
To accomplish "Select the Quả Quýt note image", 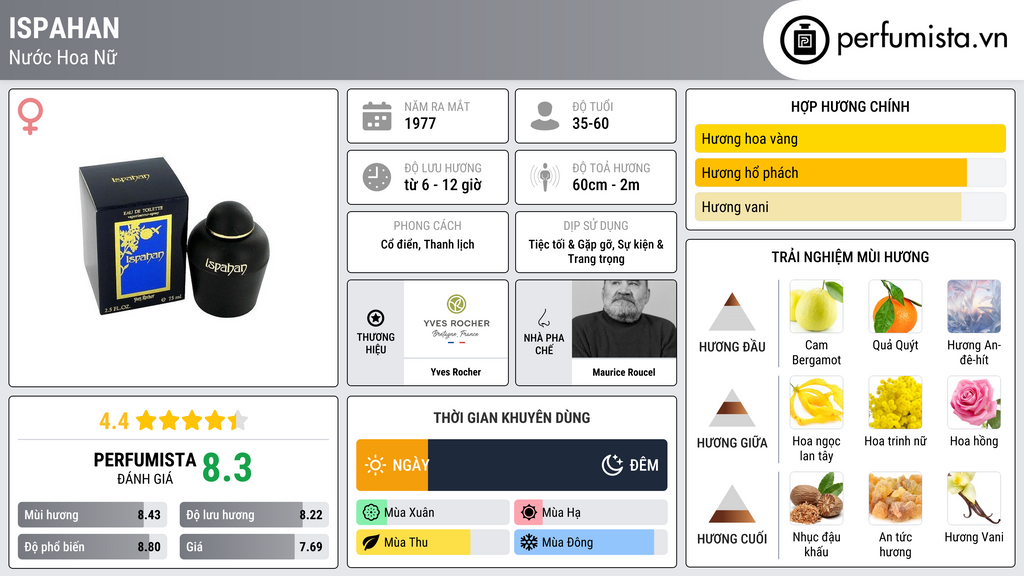I will pyautogui.click(x=895, y=307).
